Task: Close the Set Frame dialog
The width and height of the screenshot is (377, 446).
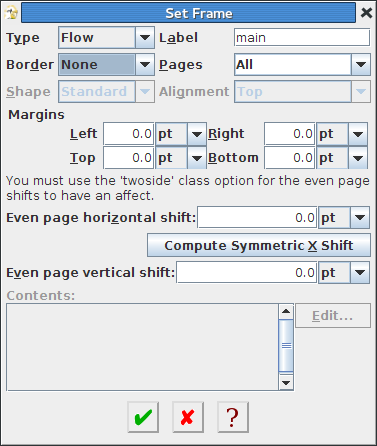Action: [x=366, y=13]
